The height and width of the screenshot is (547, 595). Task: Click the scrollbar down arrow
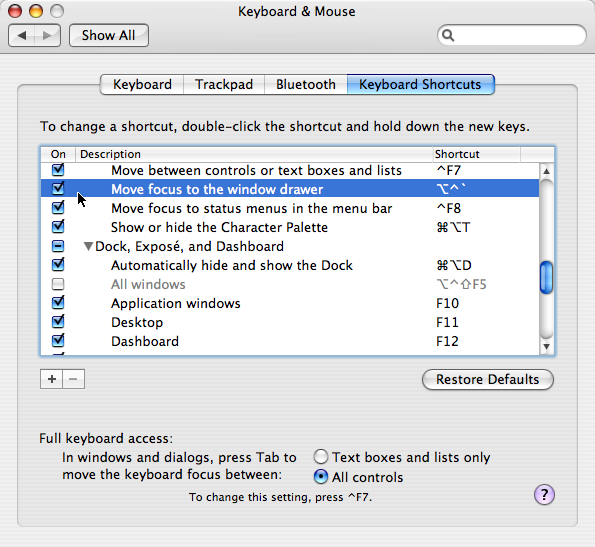click(546, 346)
